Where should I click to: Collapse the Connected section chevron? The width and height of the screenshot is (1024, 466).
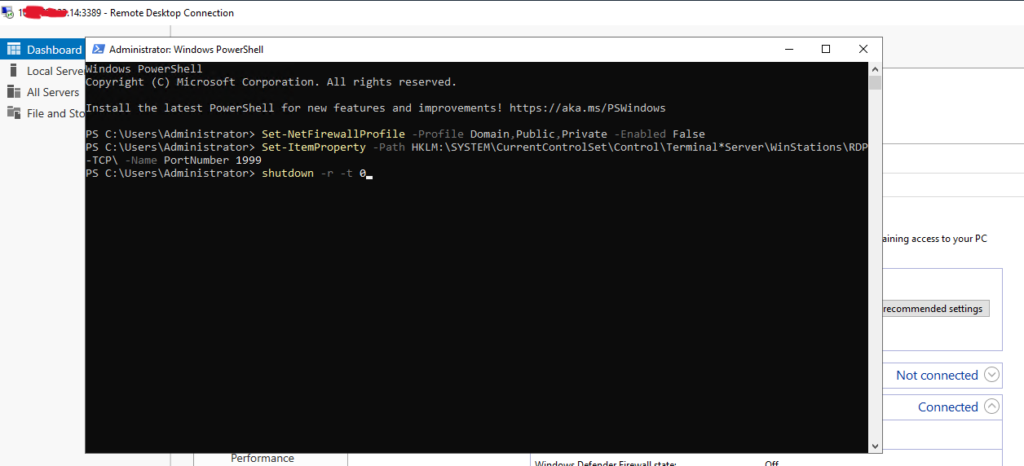992,407
